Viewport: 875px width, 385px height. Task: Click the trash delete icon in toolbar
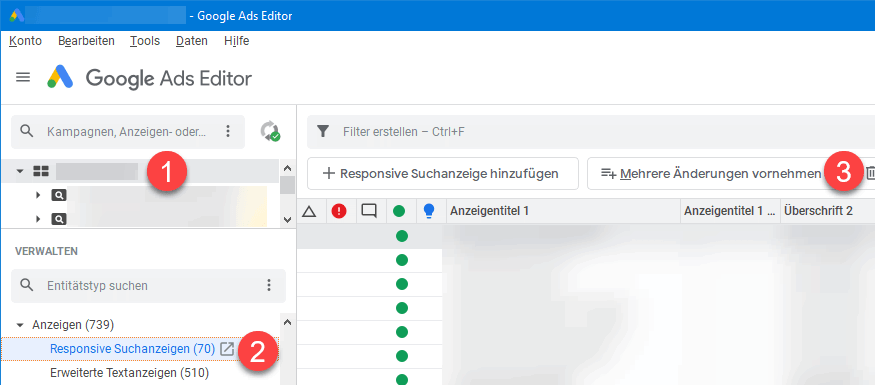(x=871, y=174)
